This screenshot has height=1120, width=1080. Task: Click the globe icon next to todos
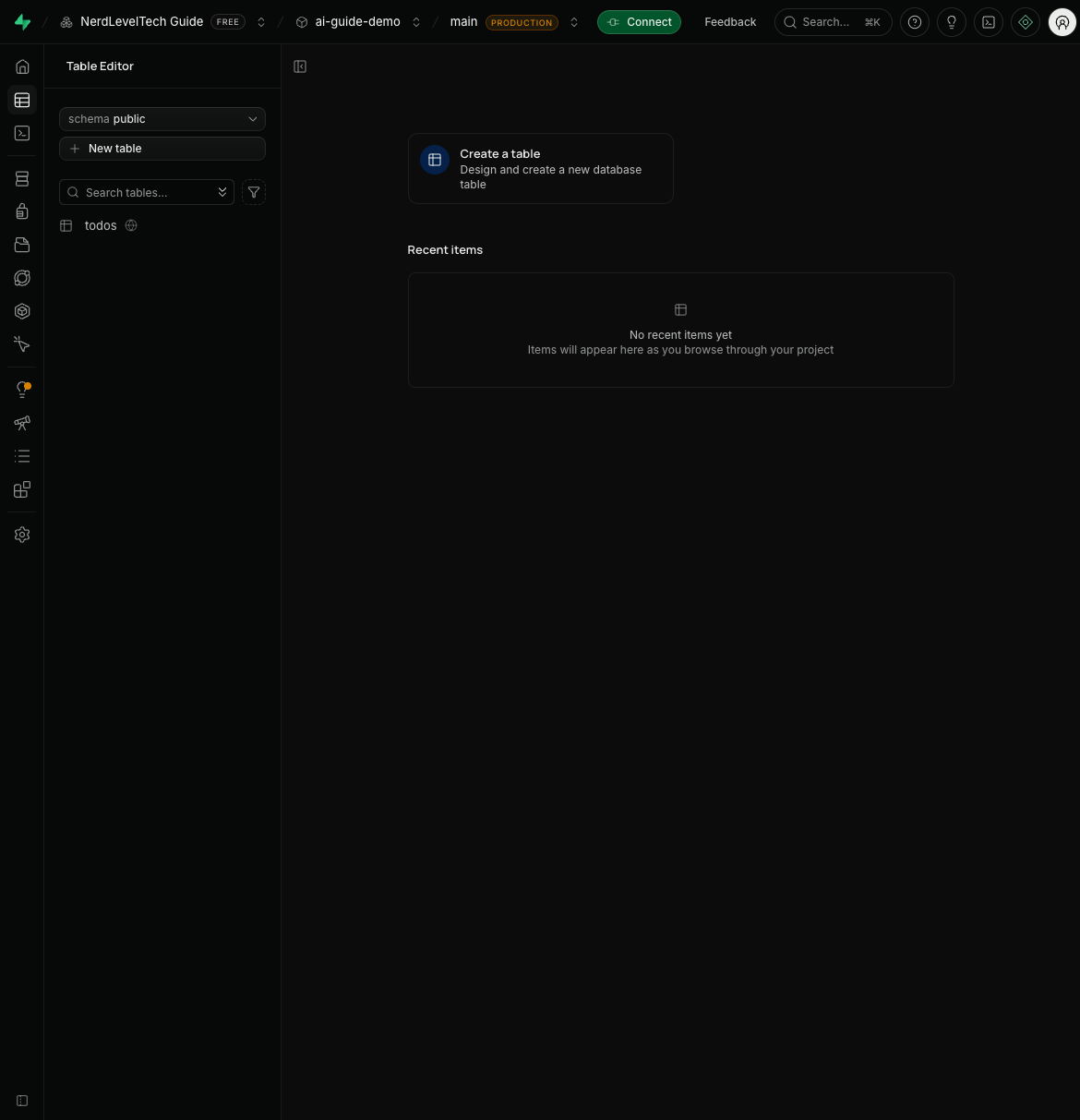click(131, 225)
